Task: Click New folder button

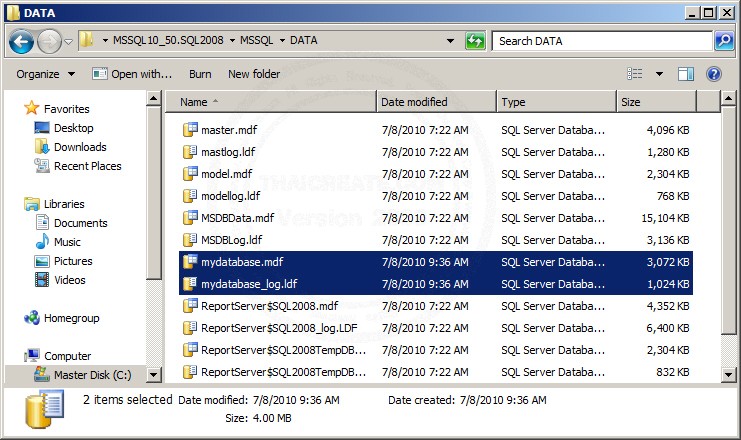Action: click(254, 74)
